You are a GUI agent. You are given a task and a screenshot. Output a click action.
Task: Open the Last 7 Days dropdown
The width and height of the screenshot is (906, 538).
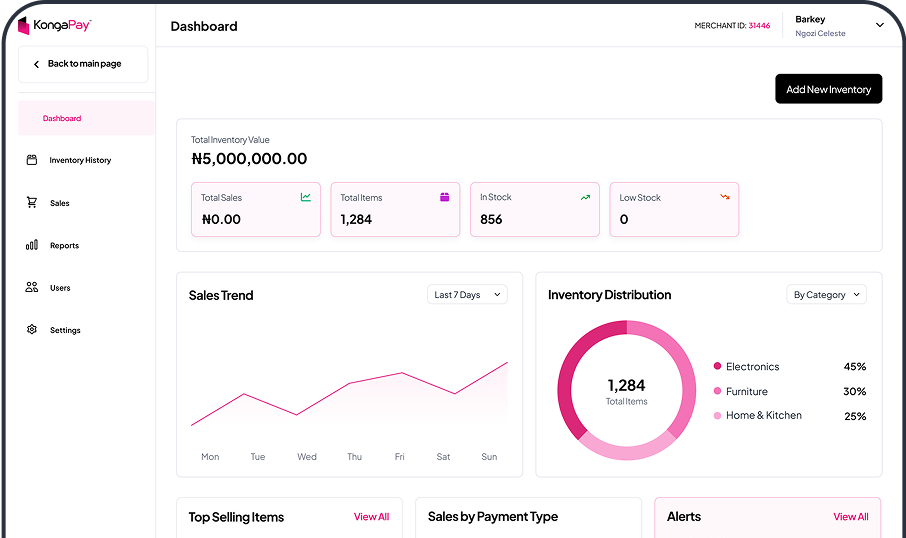pyautogui.click(x=467, y=295)
